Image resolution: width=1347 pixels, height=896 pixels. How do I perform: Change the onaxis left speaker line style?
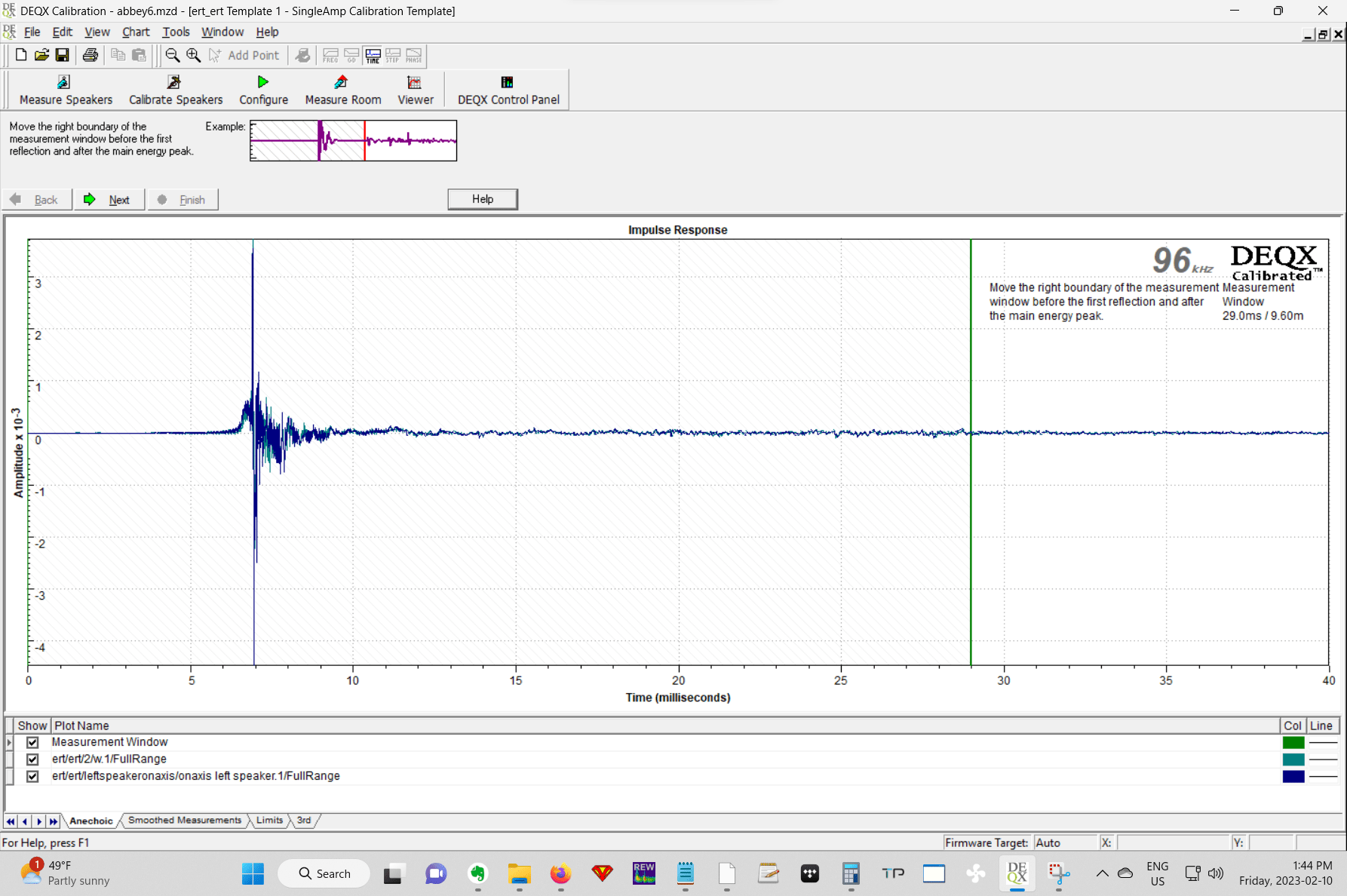coord(1323,776)
